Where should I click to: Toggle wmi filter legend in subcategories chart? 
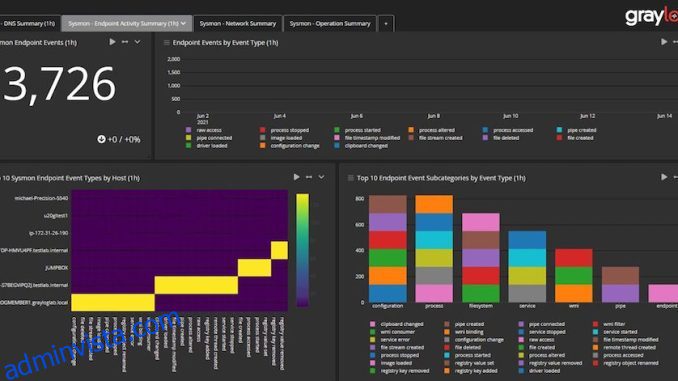[609, 324]
